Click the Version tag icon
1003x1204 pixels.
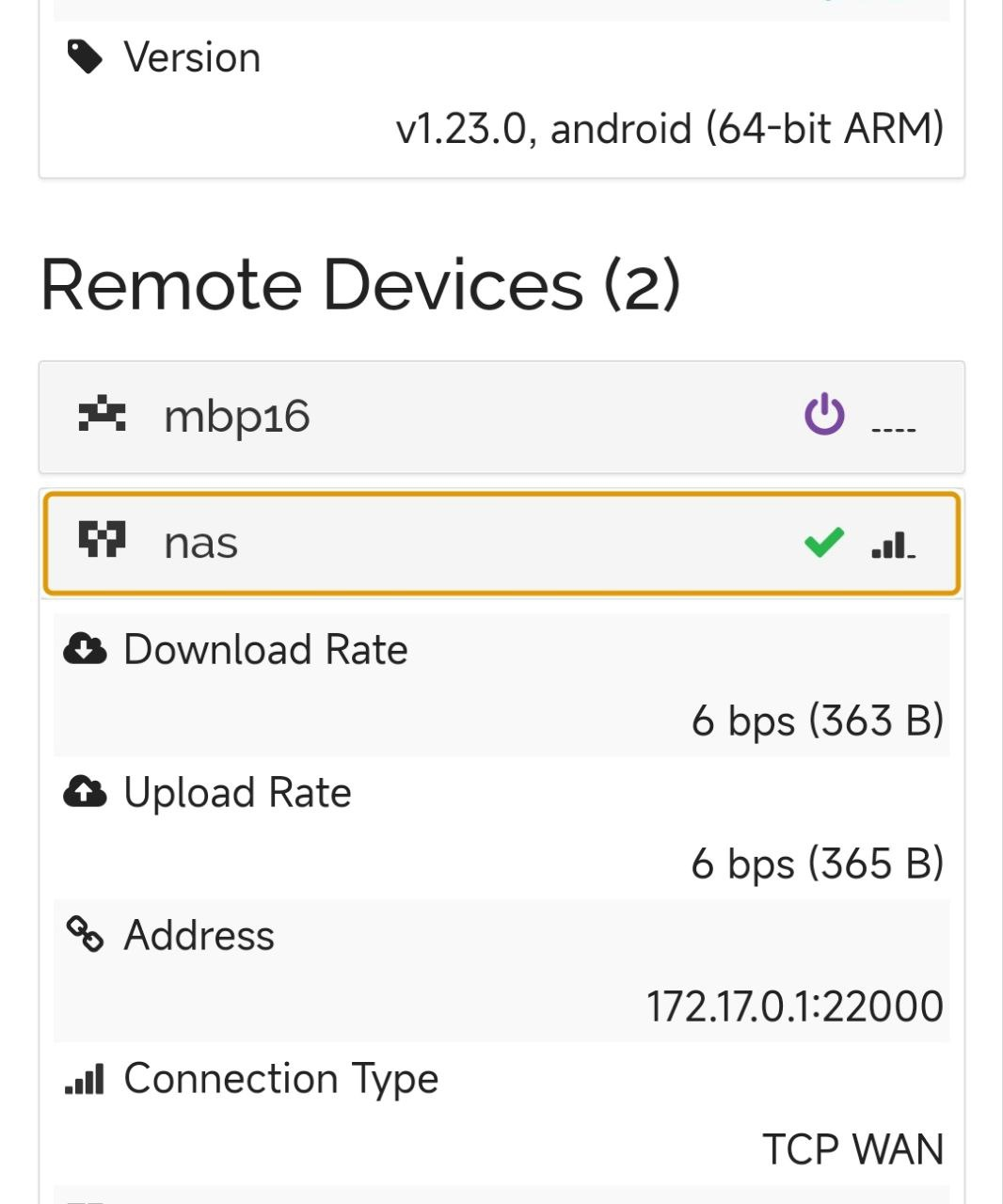87,56
